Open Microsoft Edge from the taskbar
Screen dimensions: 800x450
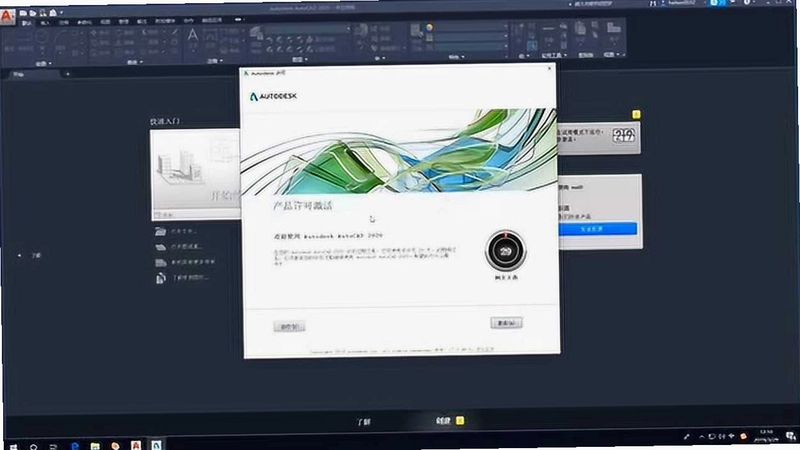pyautogui.click(x=74, y=446)
